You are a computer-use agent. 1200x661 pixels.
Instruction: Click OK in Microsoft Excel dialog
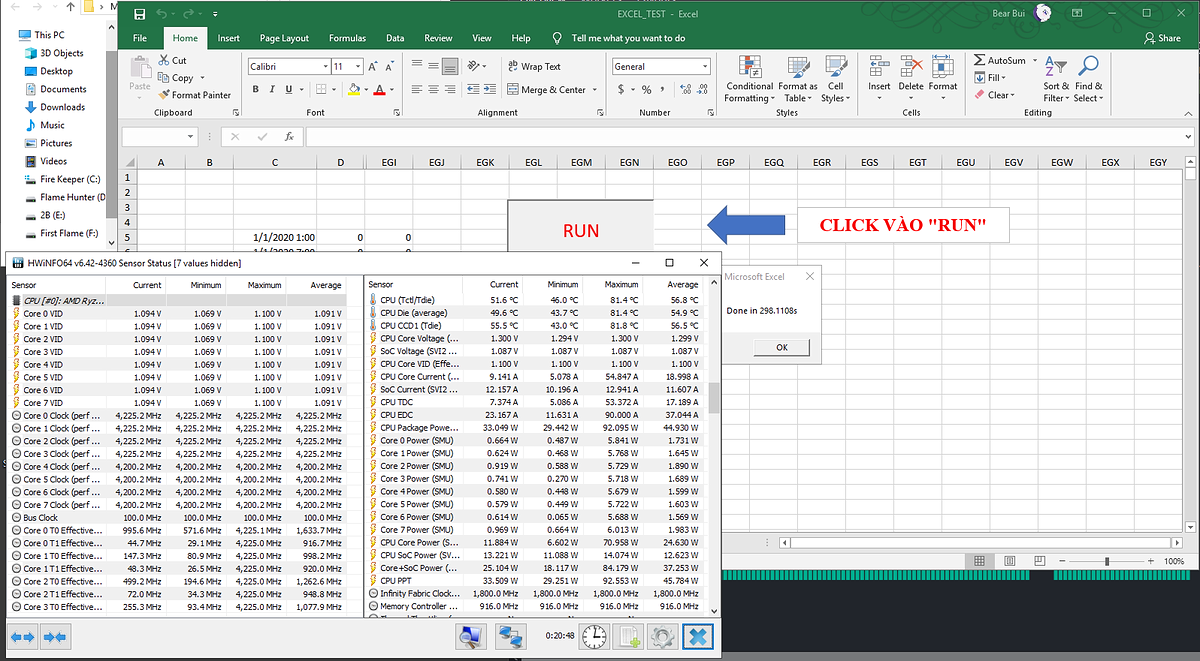(781, 347)
